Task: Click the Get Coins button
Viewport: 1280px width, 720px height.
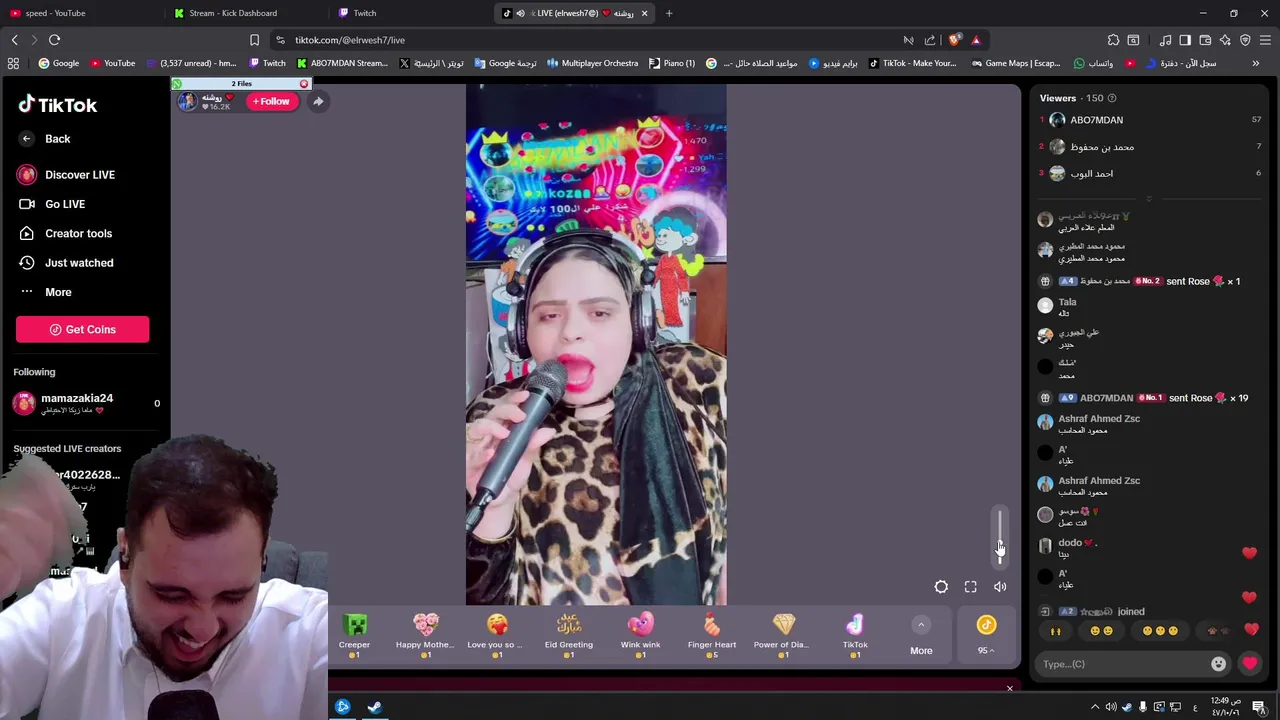Action: [x=82, y=329]
